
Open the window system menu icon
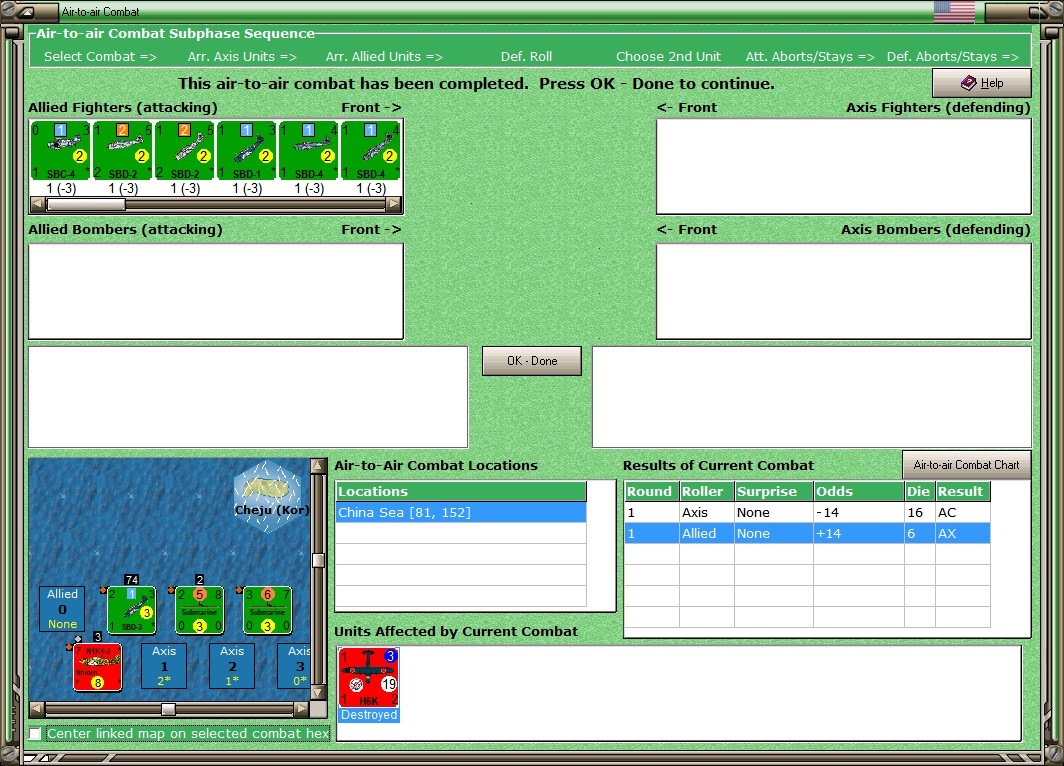click(x=26, y=12)
